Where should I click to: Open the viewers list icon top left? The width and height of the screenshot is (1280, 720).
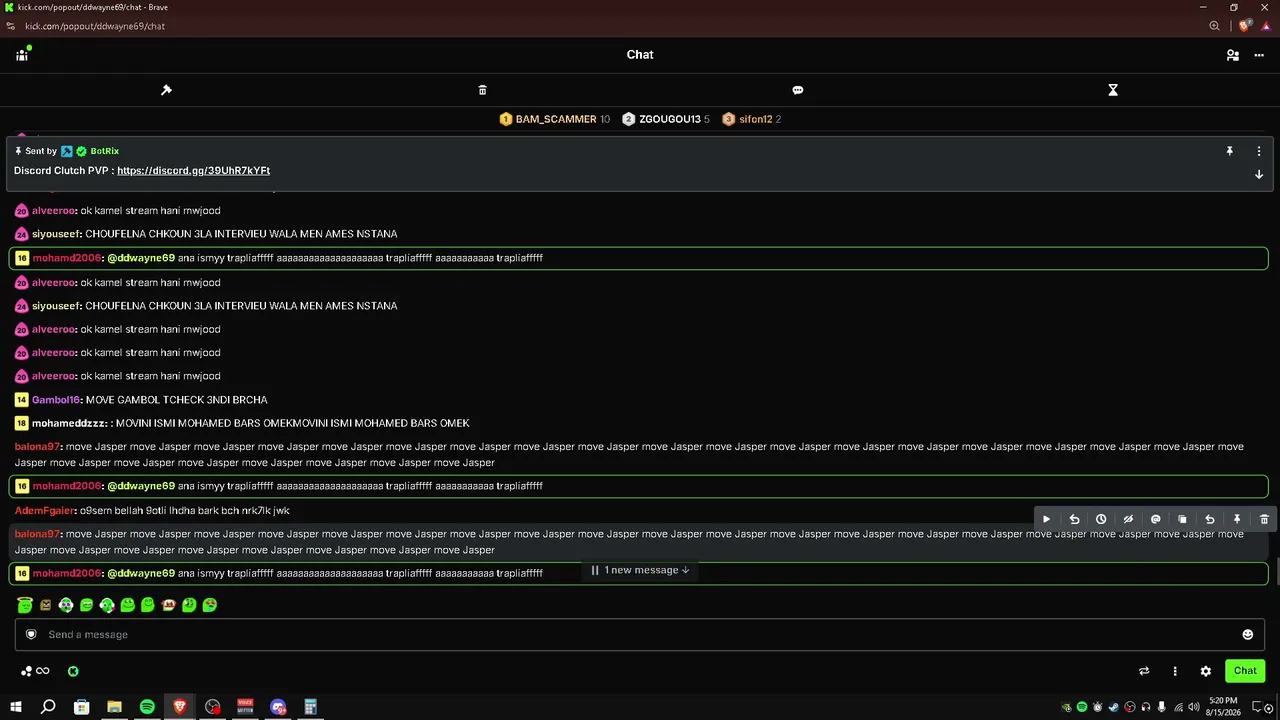pos(22,55)
